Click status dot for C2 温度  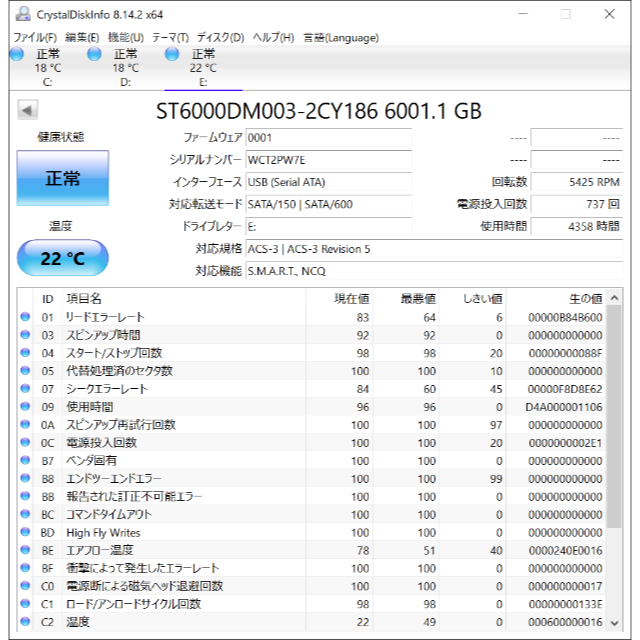[x=25, y=622]
